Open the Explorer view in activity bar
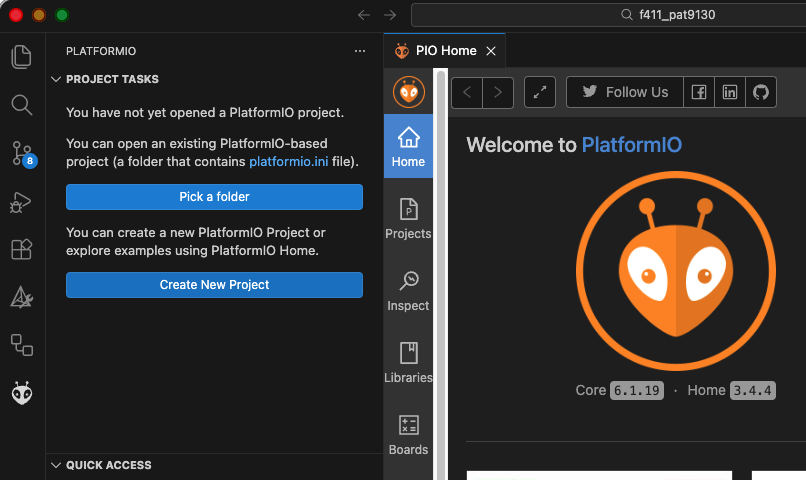Viewport: 806px width, 480px height. pos(21,56)
